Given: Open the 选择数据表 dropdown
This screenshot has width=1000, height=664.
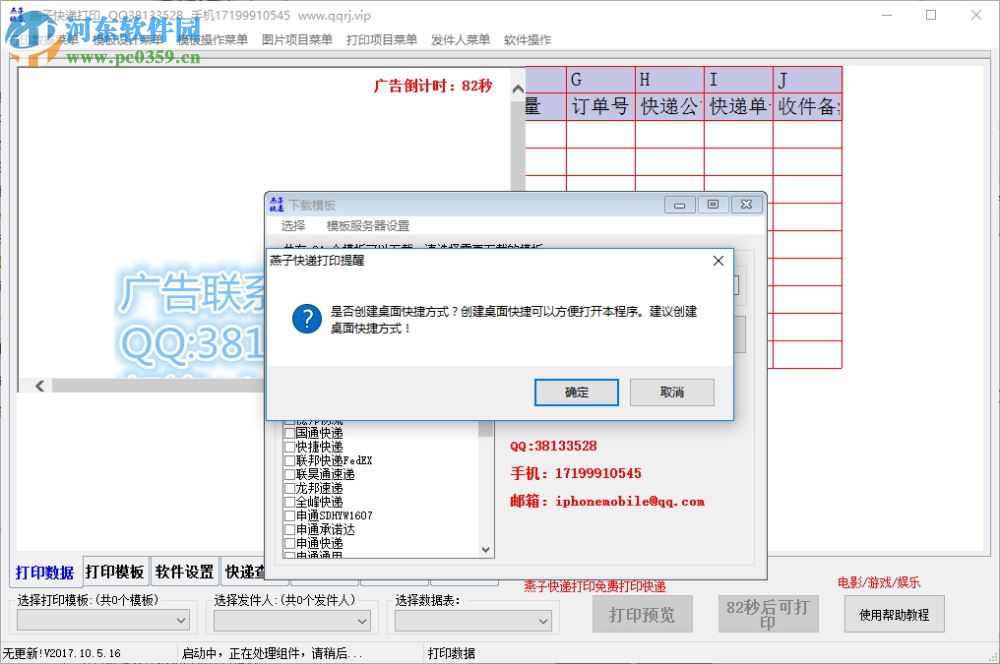Looking at the screenshot, I should click(473, 620).
